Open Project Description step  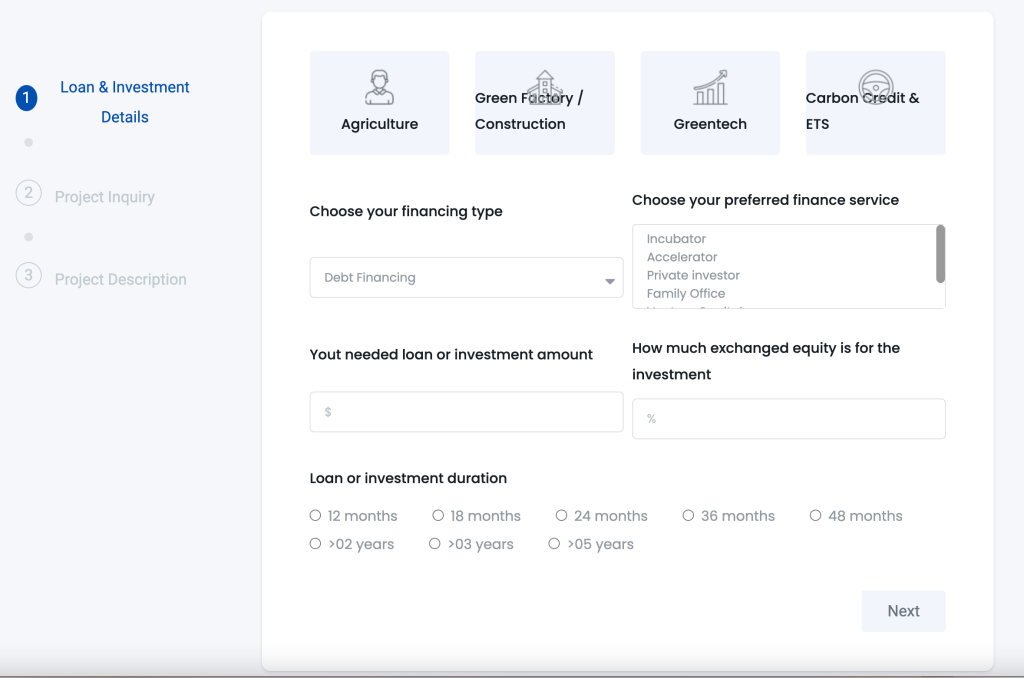(x=120, y=280)
